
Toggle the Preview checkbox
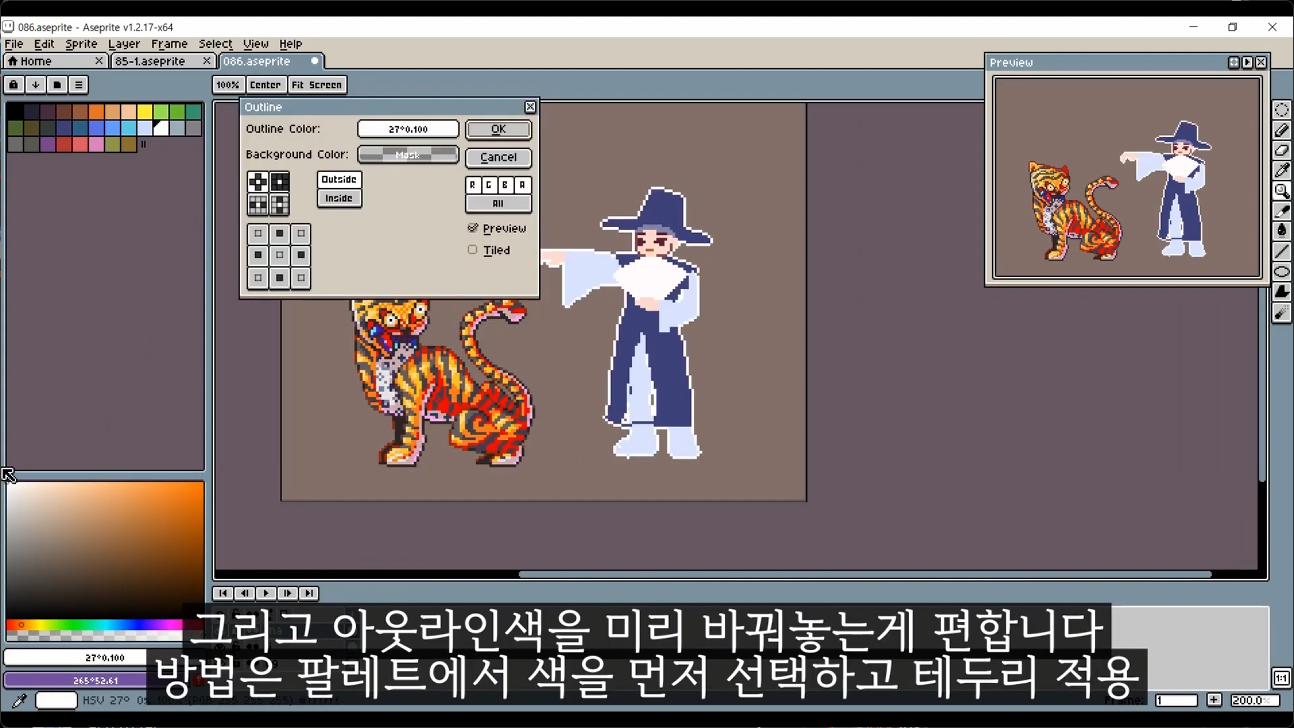(x=497, y=228)
